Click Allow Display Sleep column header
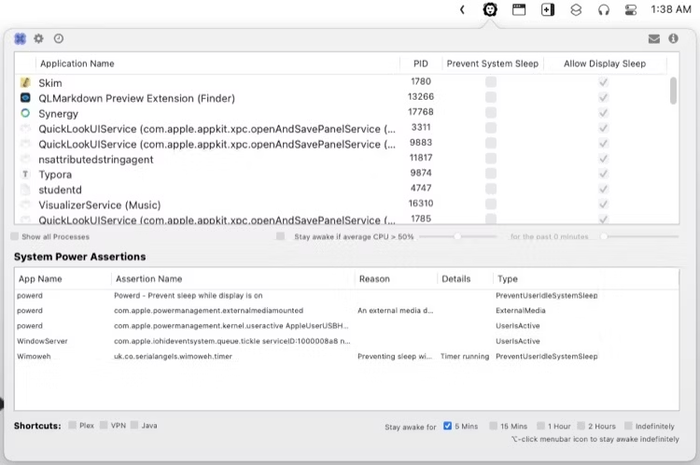This screenshot has height=465, width=700. click(x=604, y=63)
